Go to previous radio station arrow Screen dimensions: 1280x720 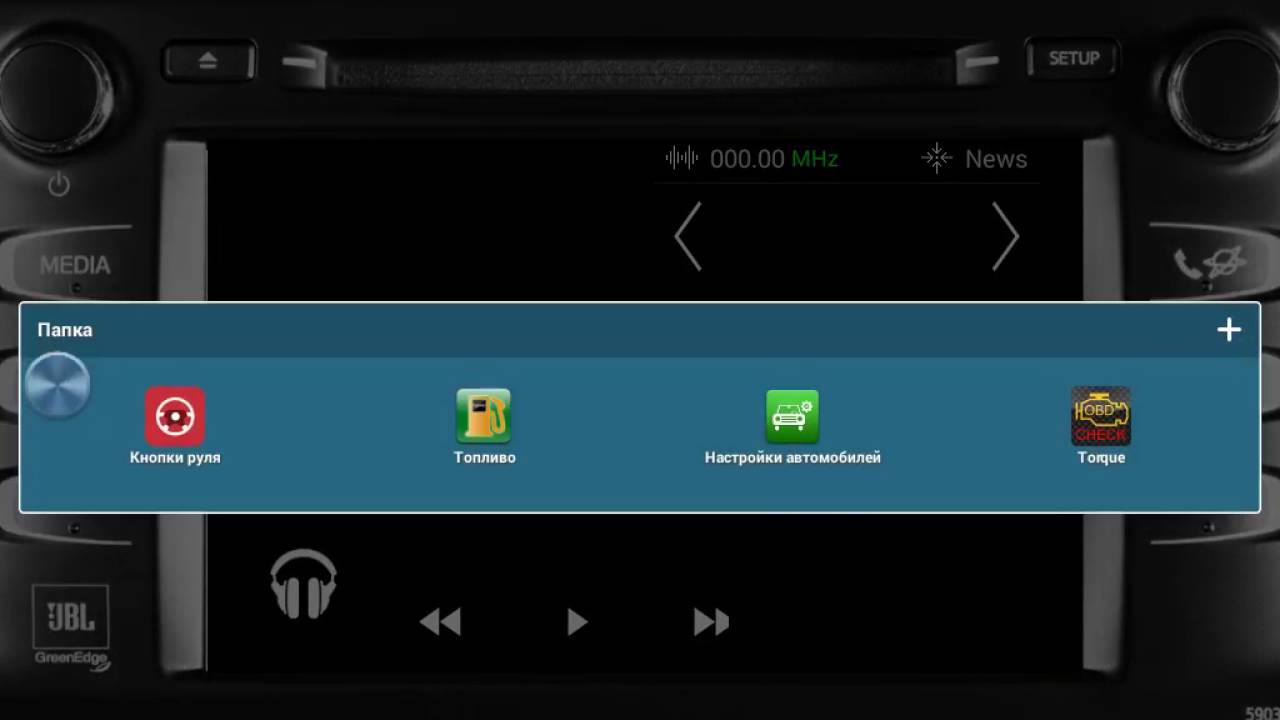pyautogui.click(x=688, y=237)
